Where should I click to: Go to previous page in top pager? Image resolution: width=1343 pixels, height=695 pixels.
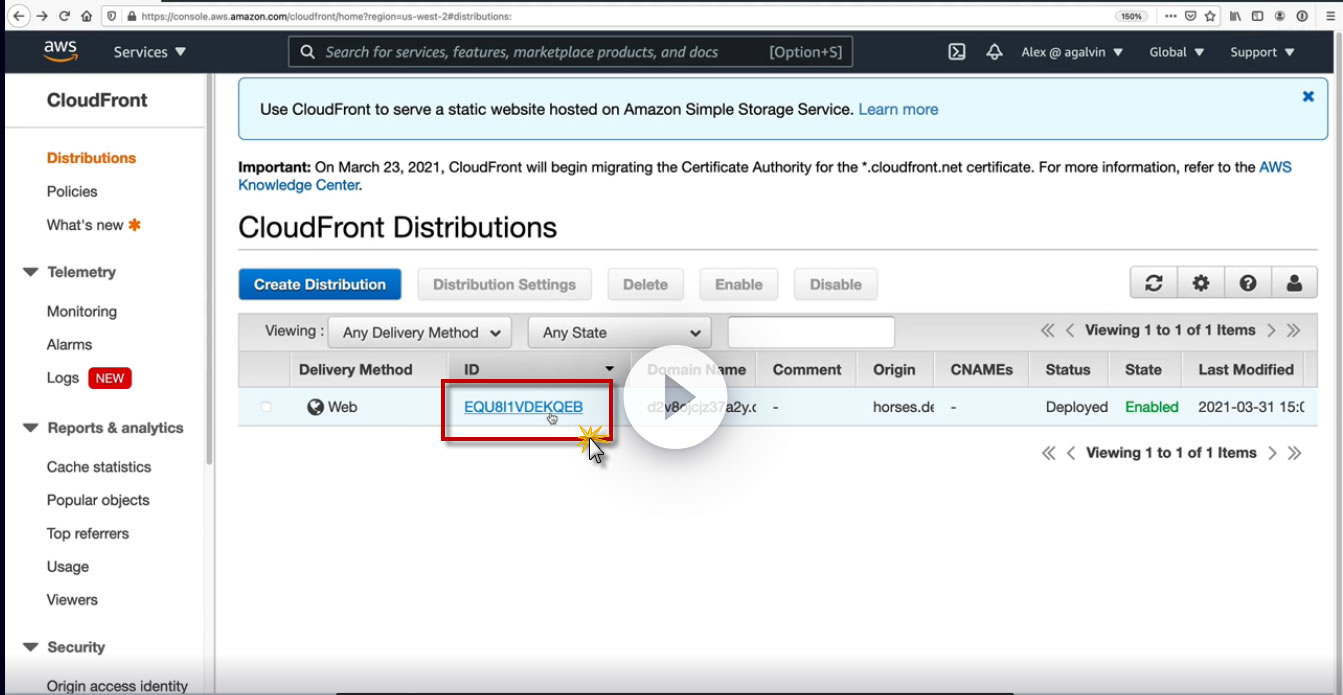[x=1070, y=330]
